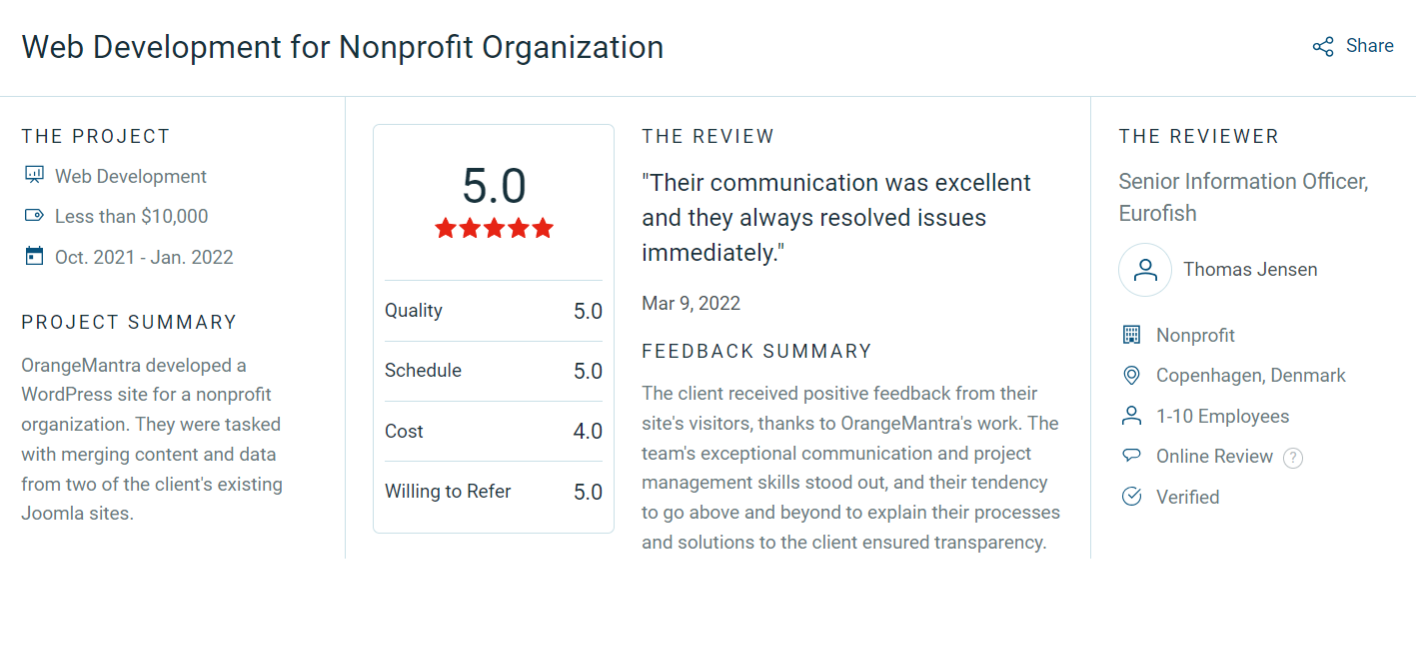The height and width of the screenshot is (661, 1416).
Task: Click the Verified checkmark icon
Action: click(1132, 497)
